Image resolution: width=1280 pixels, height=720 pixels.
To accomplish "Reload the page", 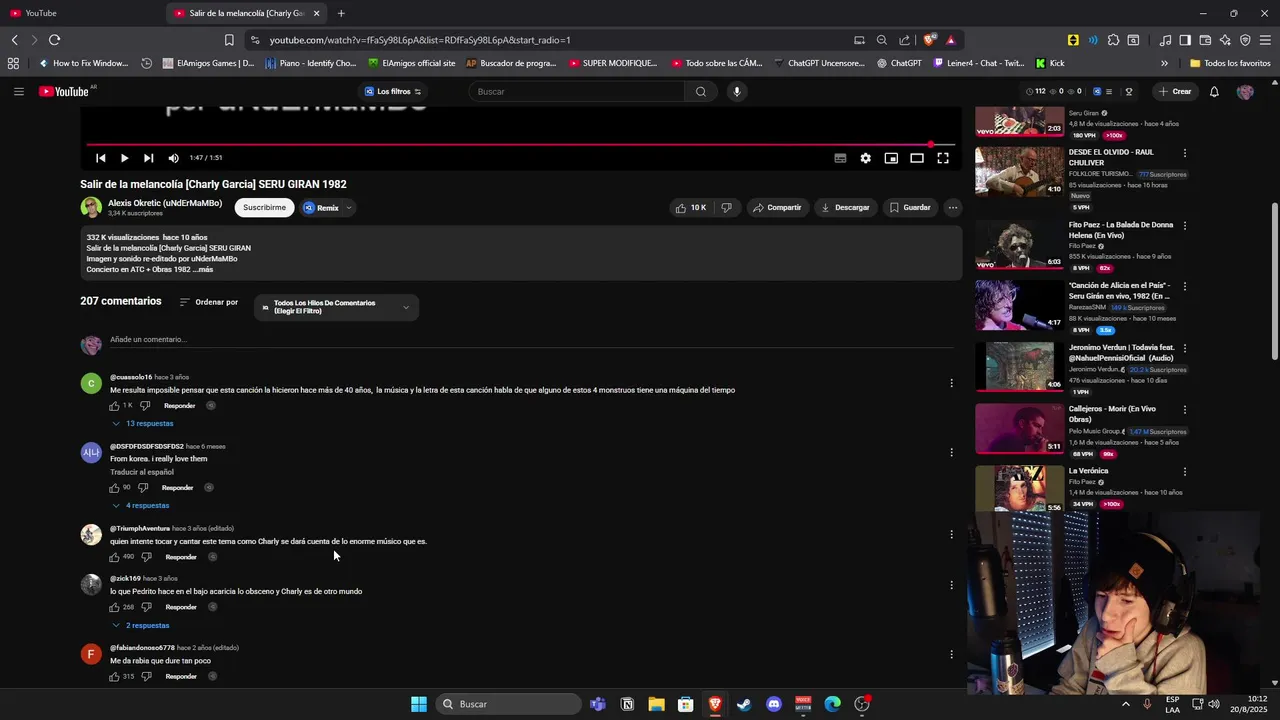I will click(x=54, y=40).
